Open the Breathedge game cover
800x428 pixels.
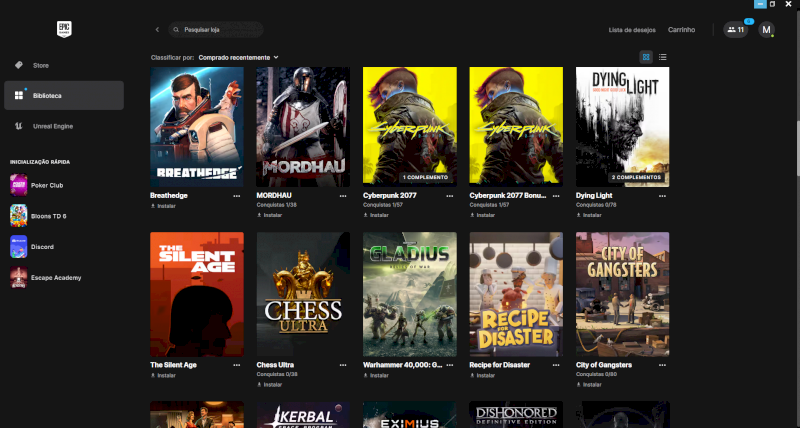point(196,127)
